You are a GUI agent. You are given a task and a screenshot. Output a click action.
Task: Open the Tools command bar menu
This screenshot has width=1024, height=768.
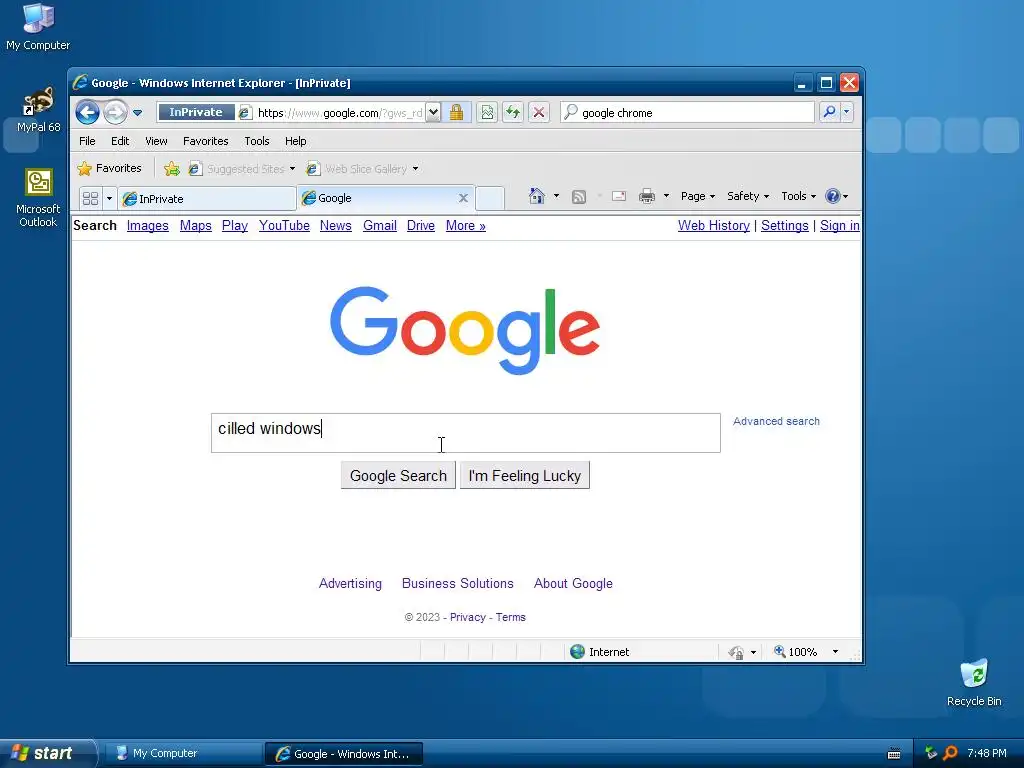pos(798,196)
